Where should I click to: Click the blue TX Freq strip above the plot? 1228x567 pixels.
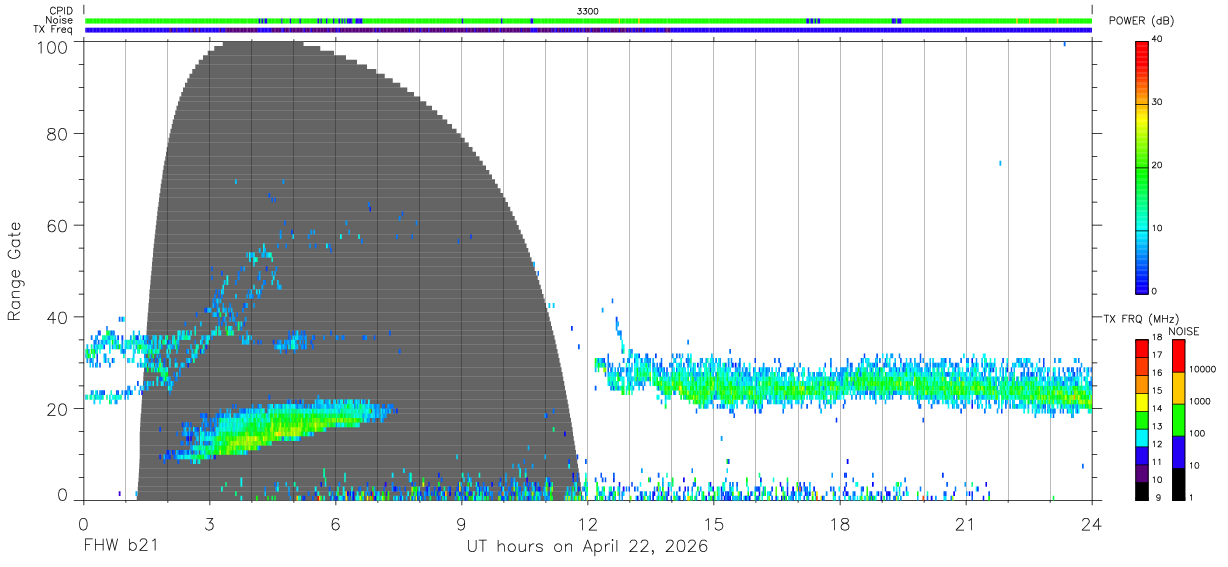(588, 30)
